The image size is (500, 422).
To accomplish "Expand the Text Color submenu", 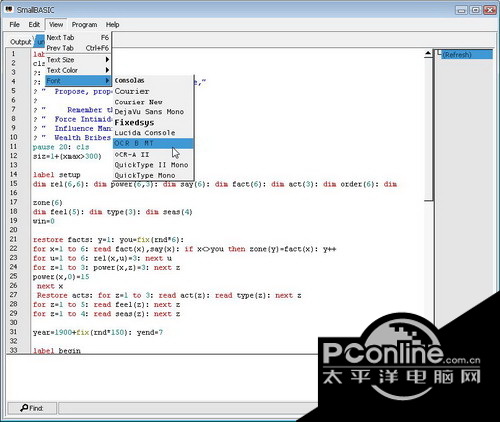I will click(78, 70).
